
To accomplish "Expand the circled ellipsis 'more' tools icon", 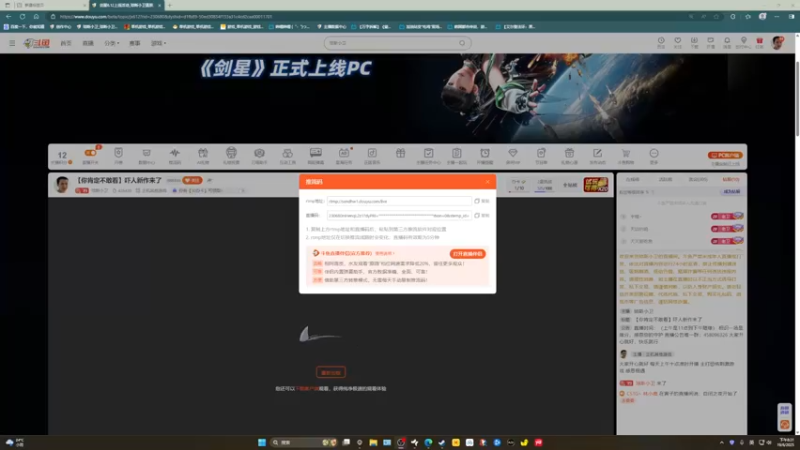I will (654, 153).
